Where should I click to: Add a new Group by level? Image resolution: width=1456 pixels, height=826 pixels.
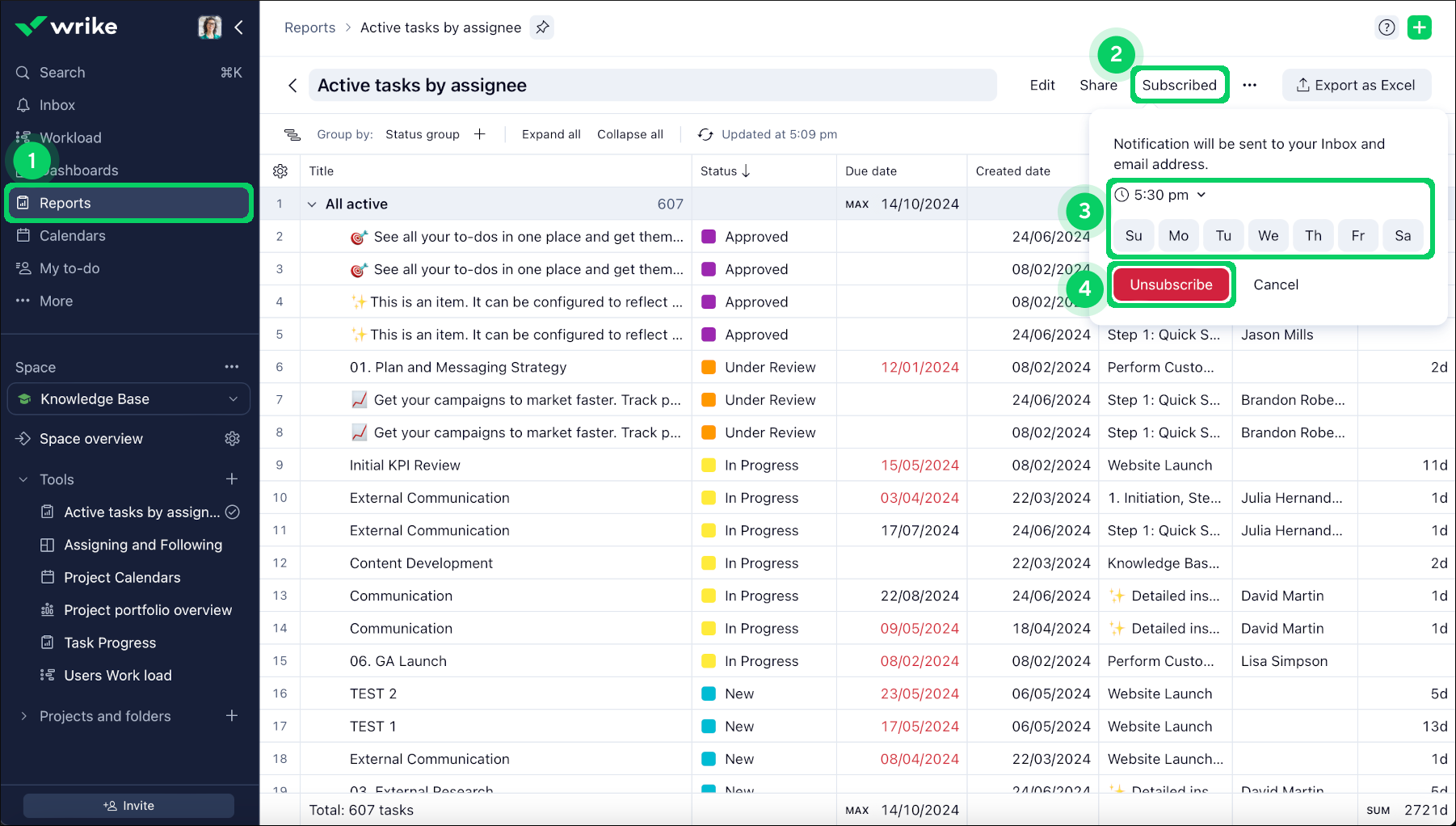(480, 134)
